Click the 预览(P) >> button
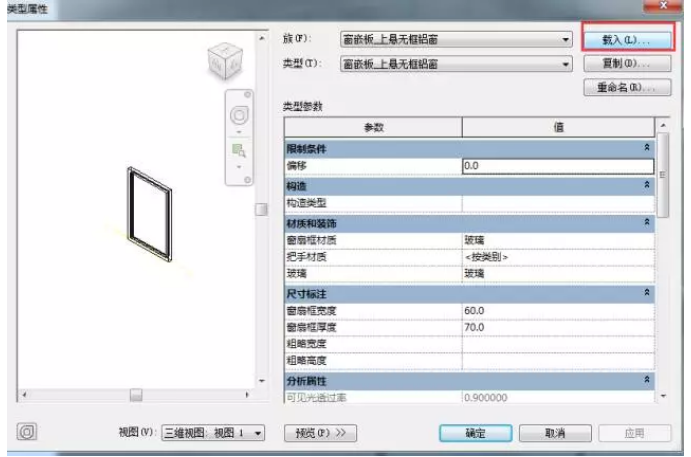The height and width of the screenshot is (457, 691). click(320, 433)
